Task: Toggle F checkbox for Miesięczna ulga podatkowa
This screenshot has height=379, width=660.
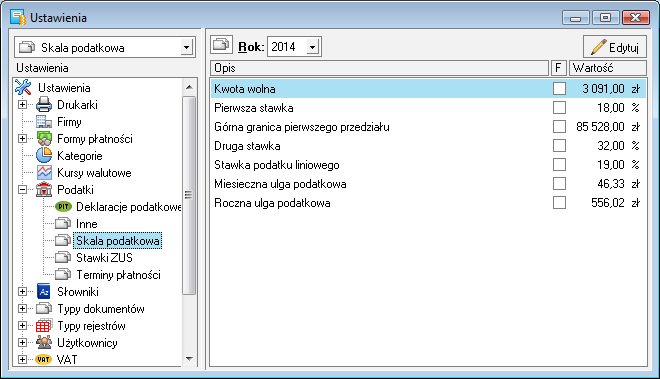Action: (559, 184)
